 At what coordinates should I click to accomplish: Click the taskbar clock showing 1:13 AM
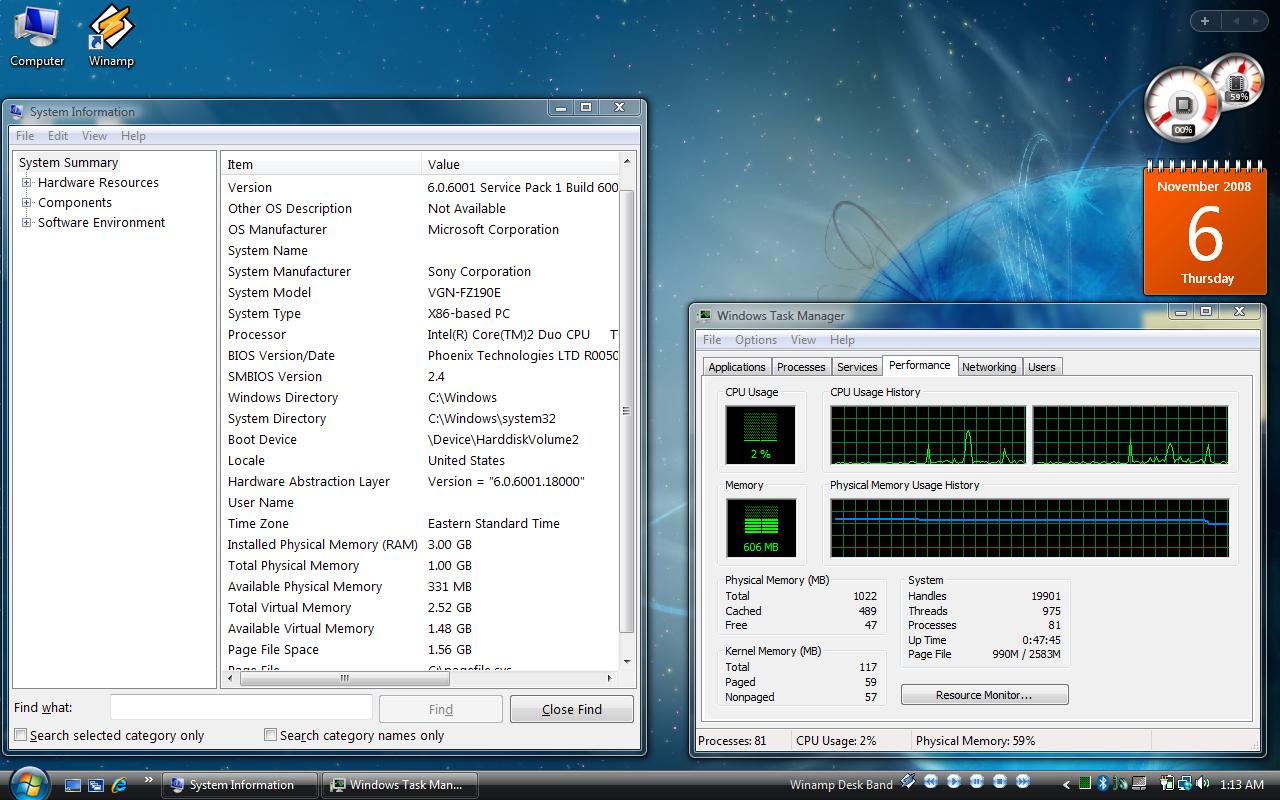point(1241,785)
